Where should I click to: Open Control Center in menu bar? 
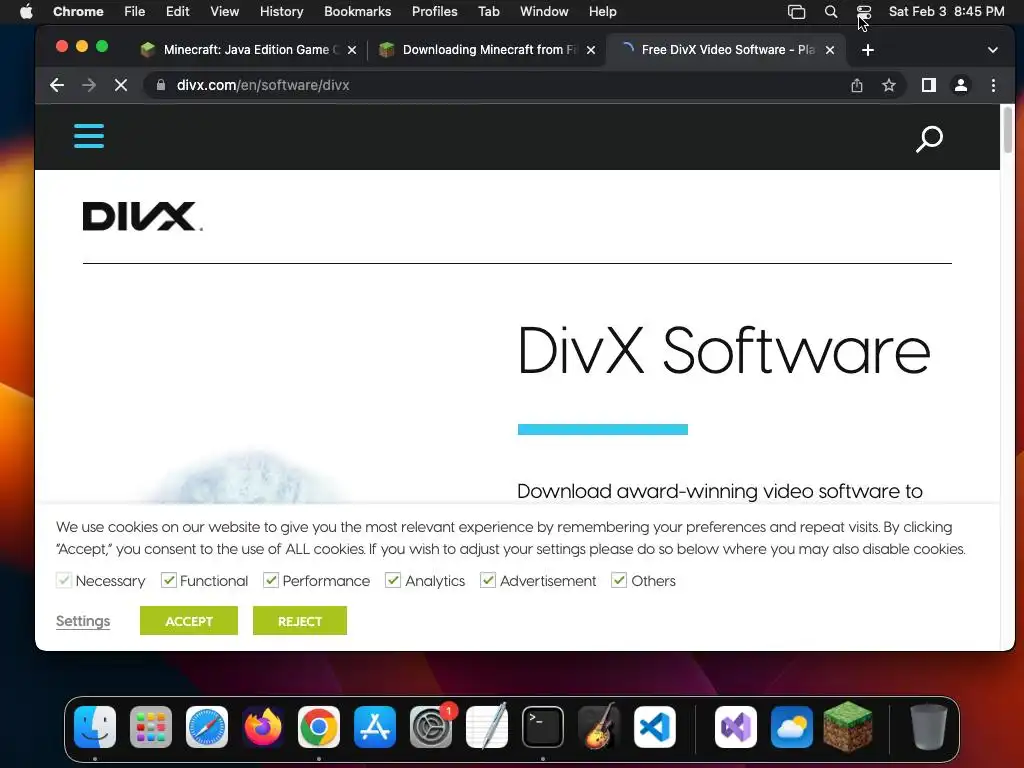coord(864,12)
